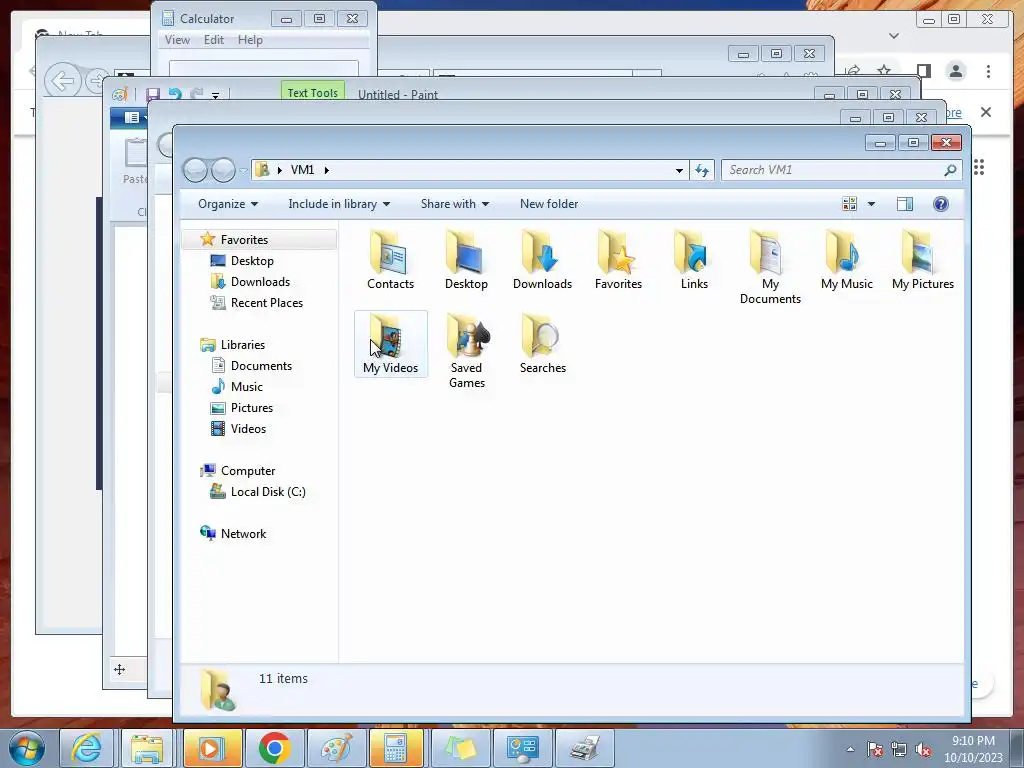1024x768 pixels.
Task: Expand the breadcrumb arrow before VM1
Action: click(280, 170)
